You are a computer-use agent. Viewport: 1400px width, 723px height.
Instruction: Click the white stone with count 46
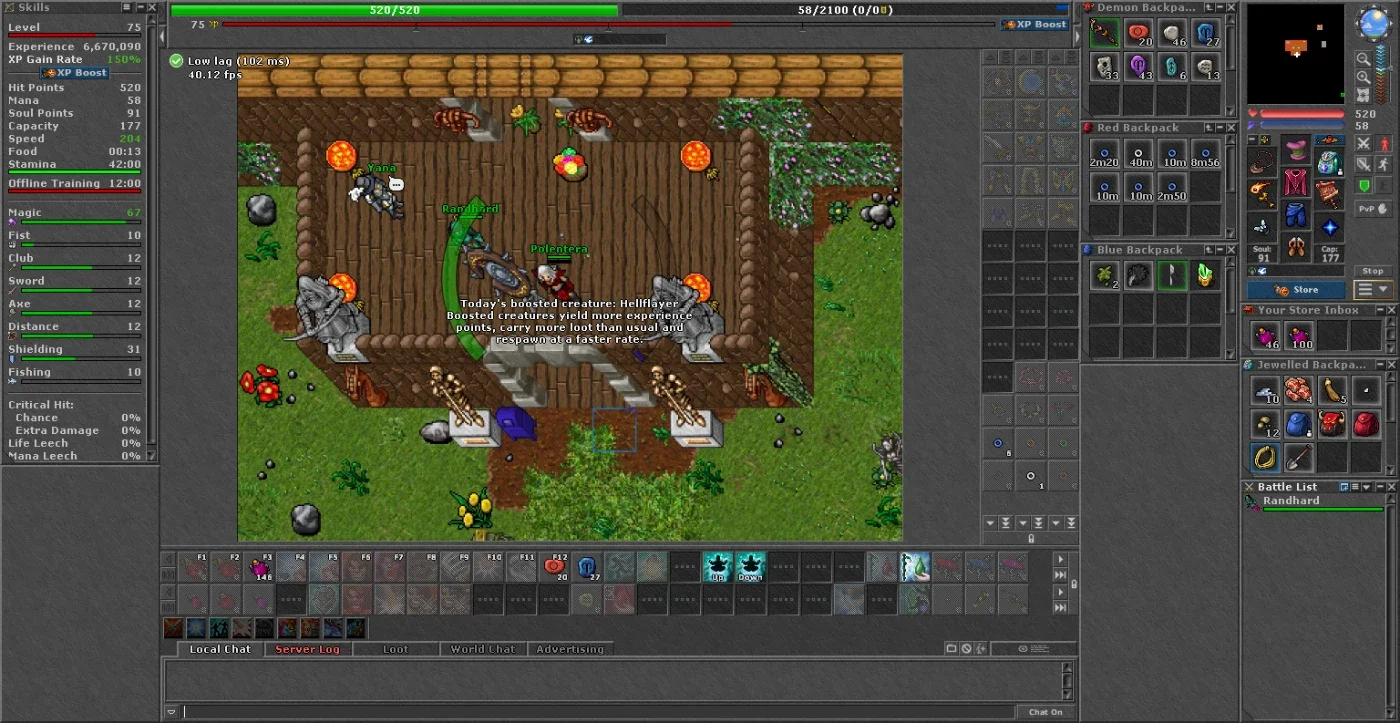(1172, 33)
